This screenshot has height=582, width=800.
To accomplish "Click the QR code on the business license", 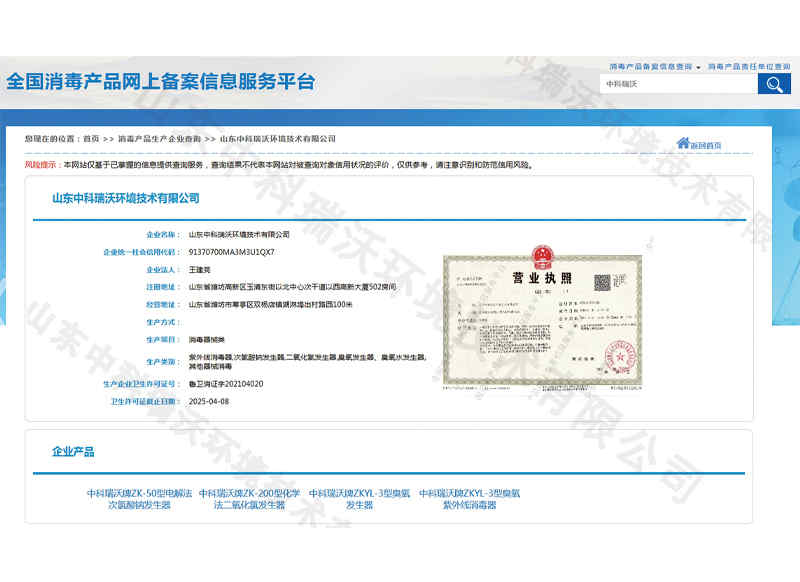I will pos(602,283).
